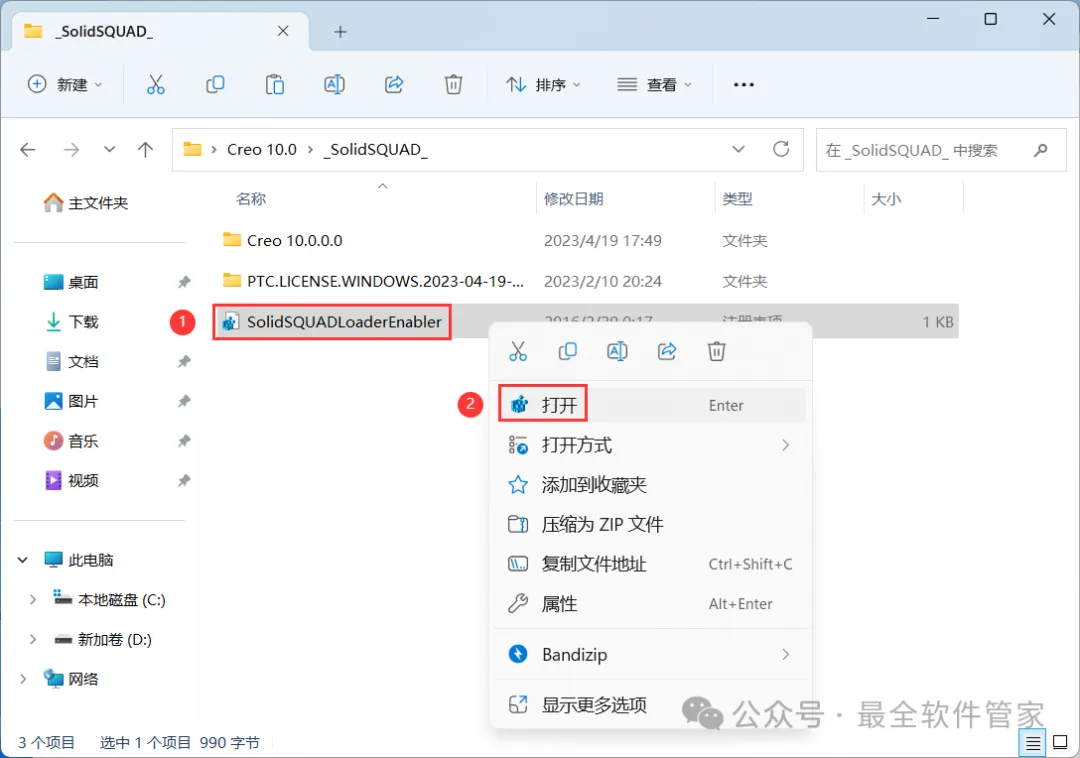Unpin 文档 from quick access
The height and width of the screenshot is (758, 1080).
pos(184,361)
